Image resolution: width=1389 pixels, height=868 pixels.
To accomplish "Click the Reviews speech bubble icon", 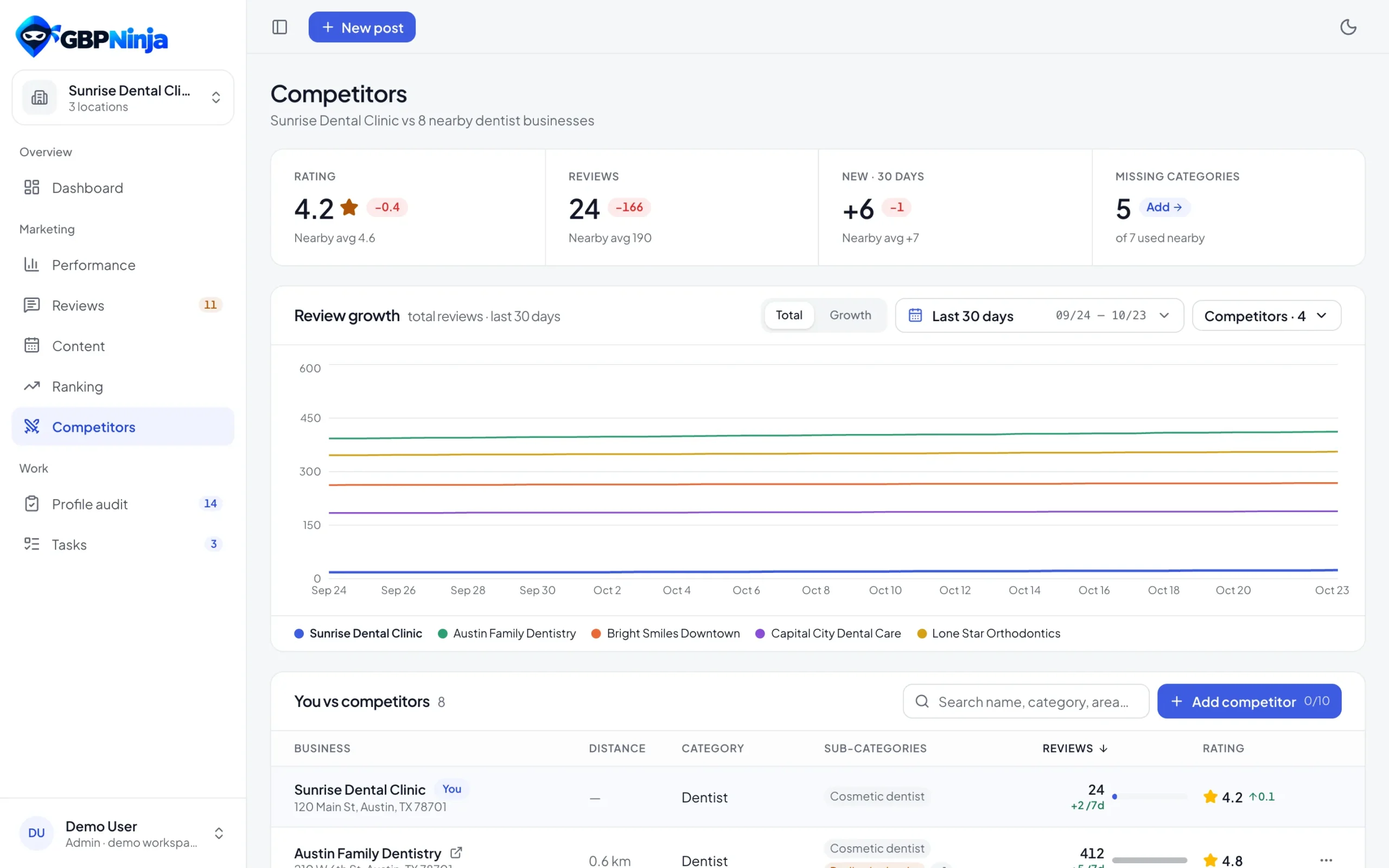I will (31, 305).
